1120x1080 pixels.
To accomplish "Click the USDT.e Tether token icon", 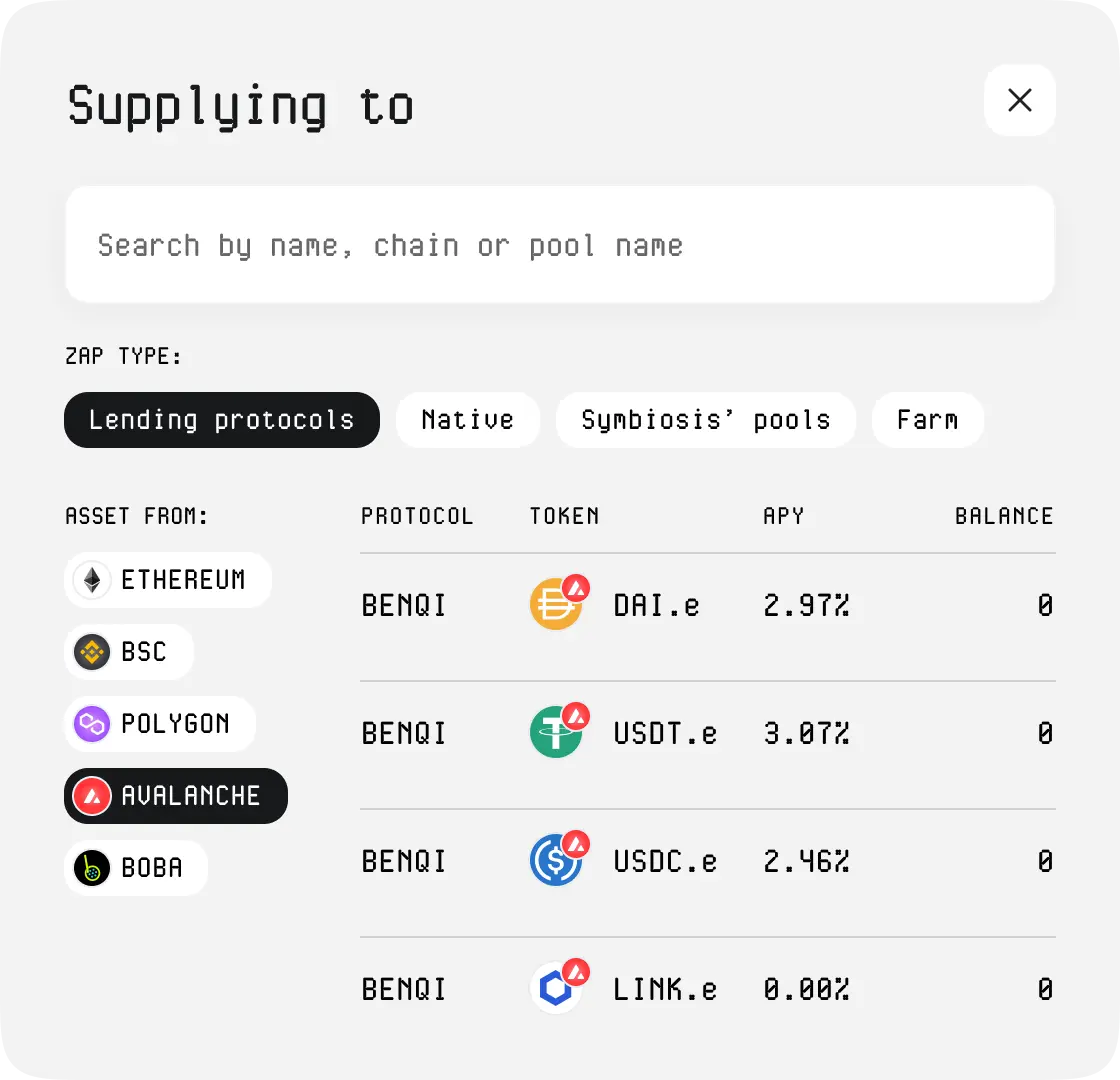I will click(556, 733).
